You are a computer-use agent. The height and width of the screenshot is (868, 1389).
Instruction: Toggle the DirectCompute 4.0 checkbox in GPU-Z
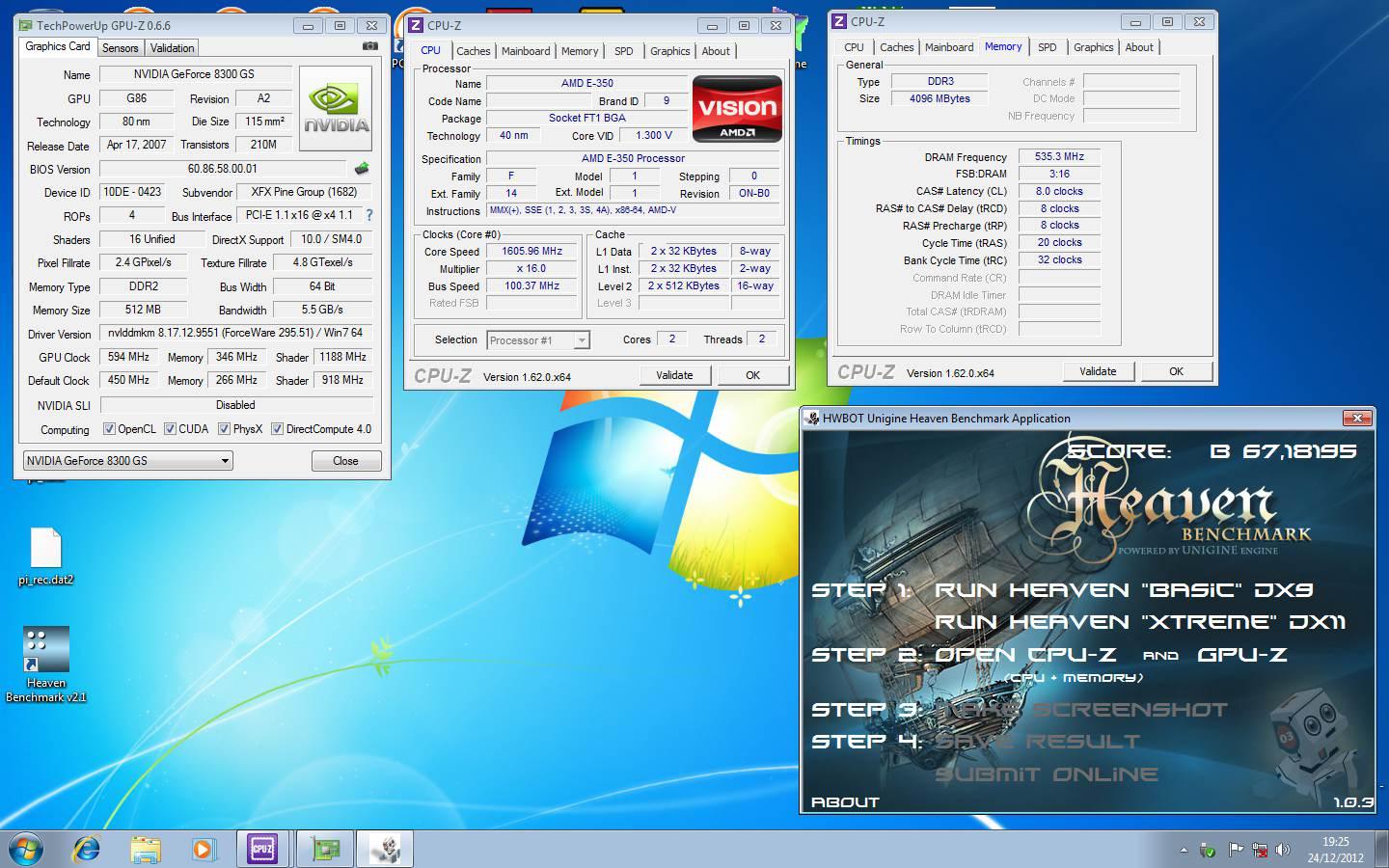coord(277,429)
